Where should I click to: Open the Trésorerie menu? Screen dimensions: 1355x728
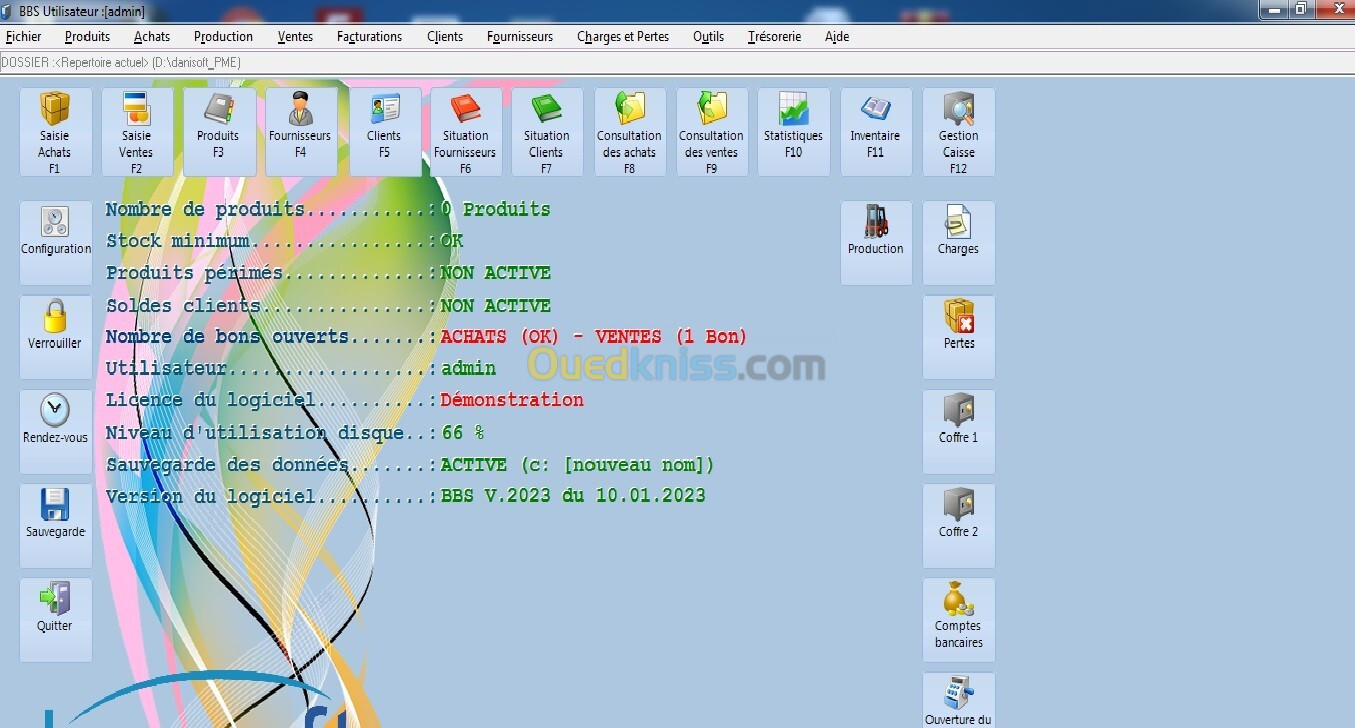click(x=775, y=37)
